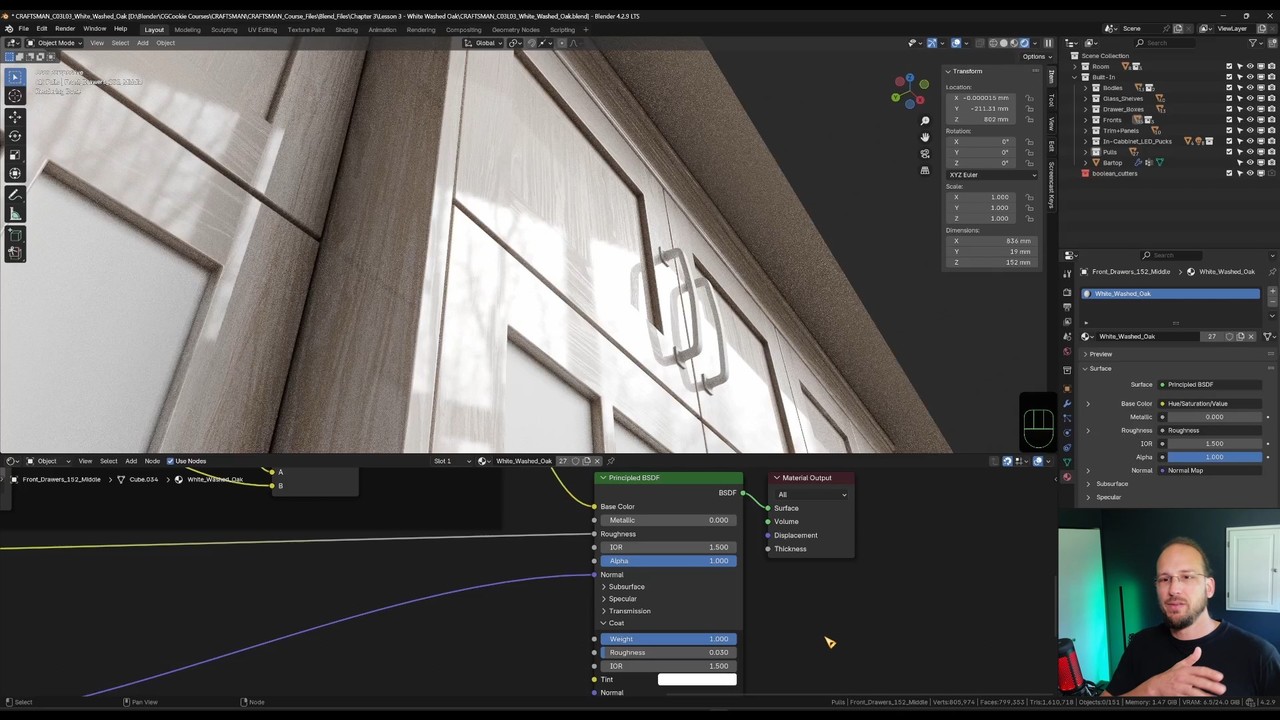1280x720 pixels.
Task: Hide the Room collection using eye icon
Action: coord(1249,66)
